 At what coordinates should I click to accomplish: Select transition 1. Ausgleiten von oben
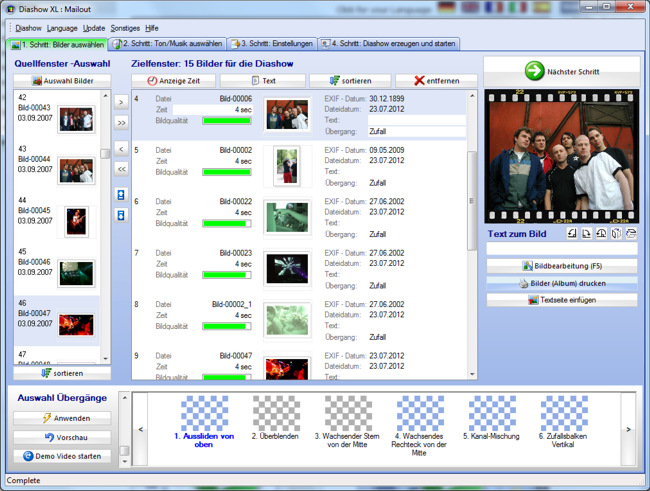(204, 421)
